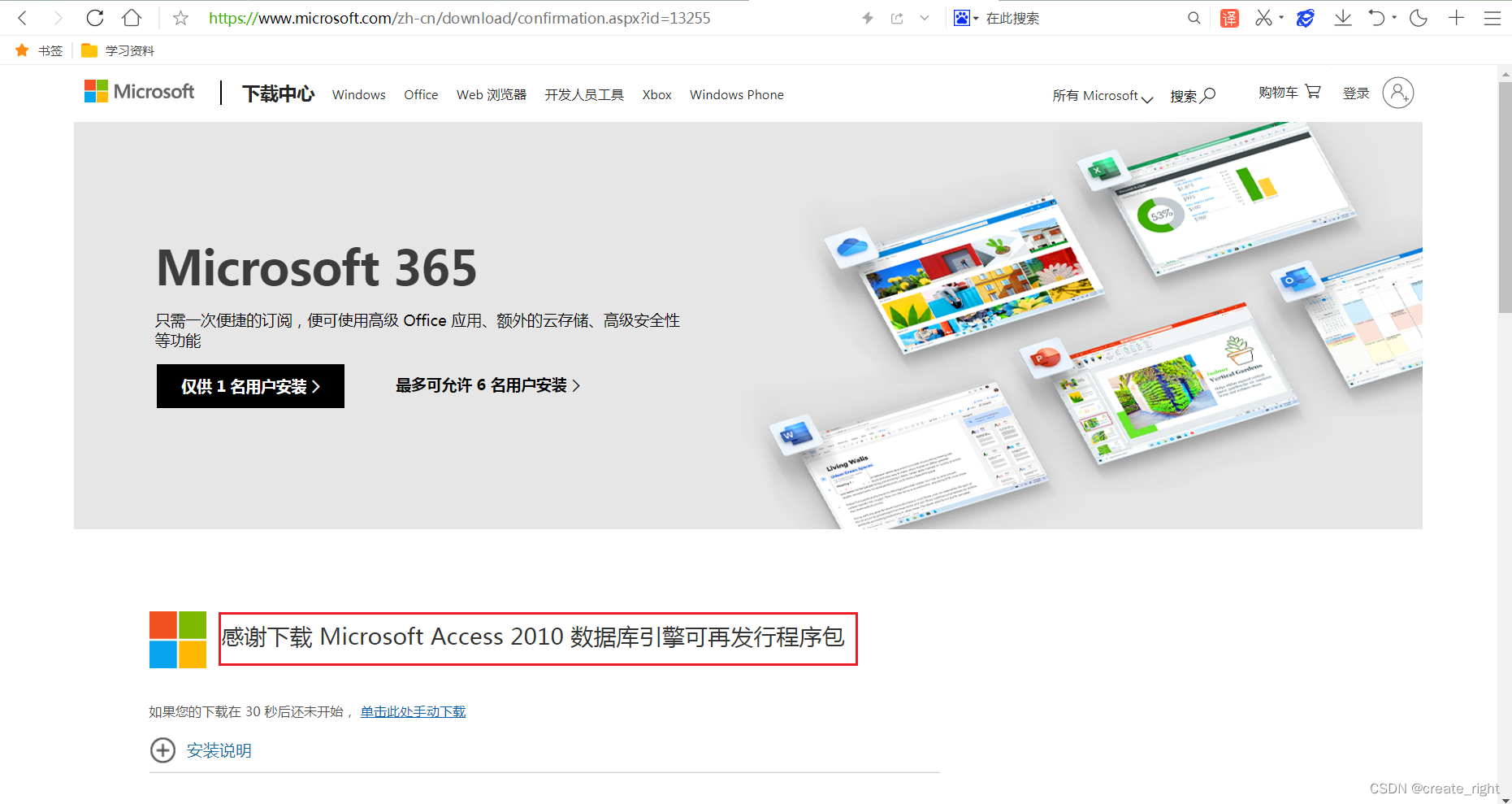Open the 购物车 shopping cart
1512x804 pixels.
click(x=1289, y=93)
